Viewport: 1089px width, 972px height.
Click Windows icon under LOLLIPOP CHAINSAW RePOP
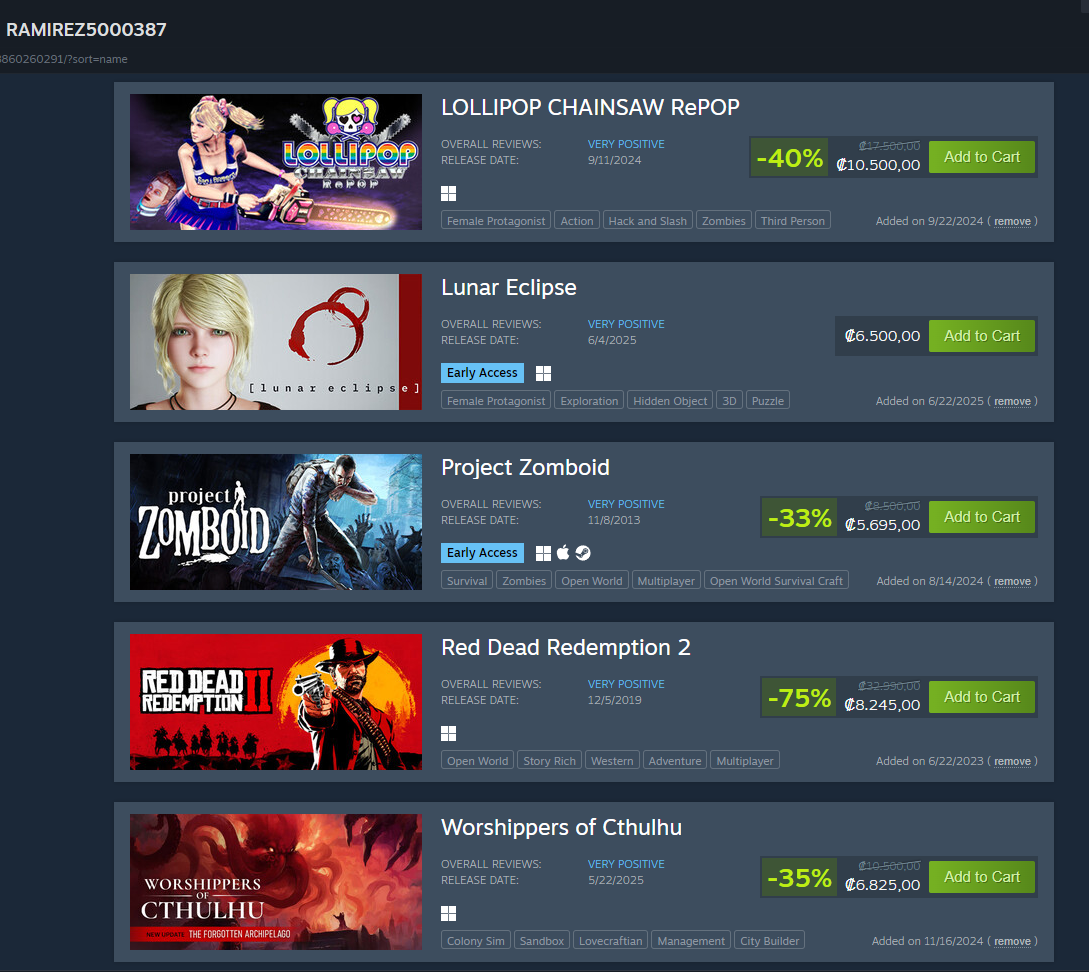coord(449,194)
